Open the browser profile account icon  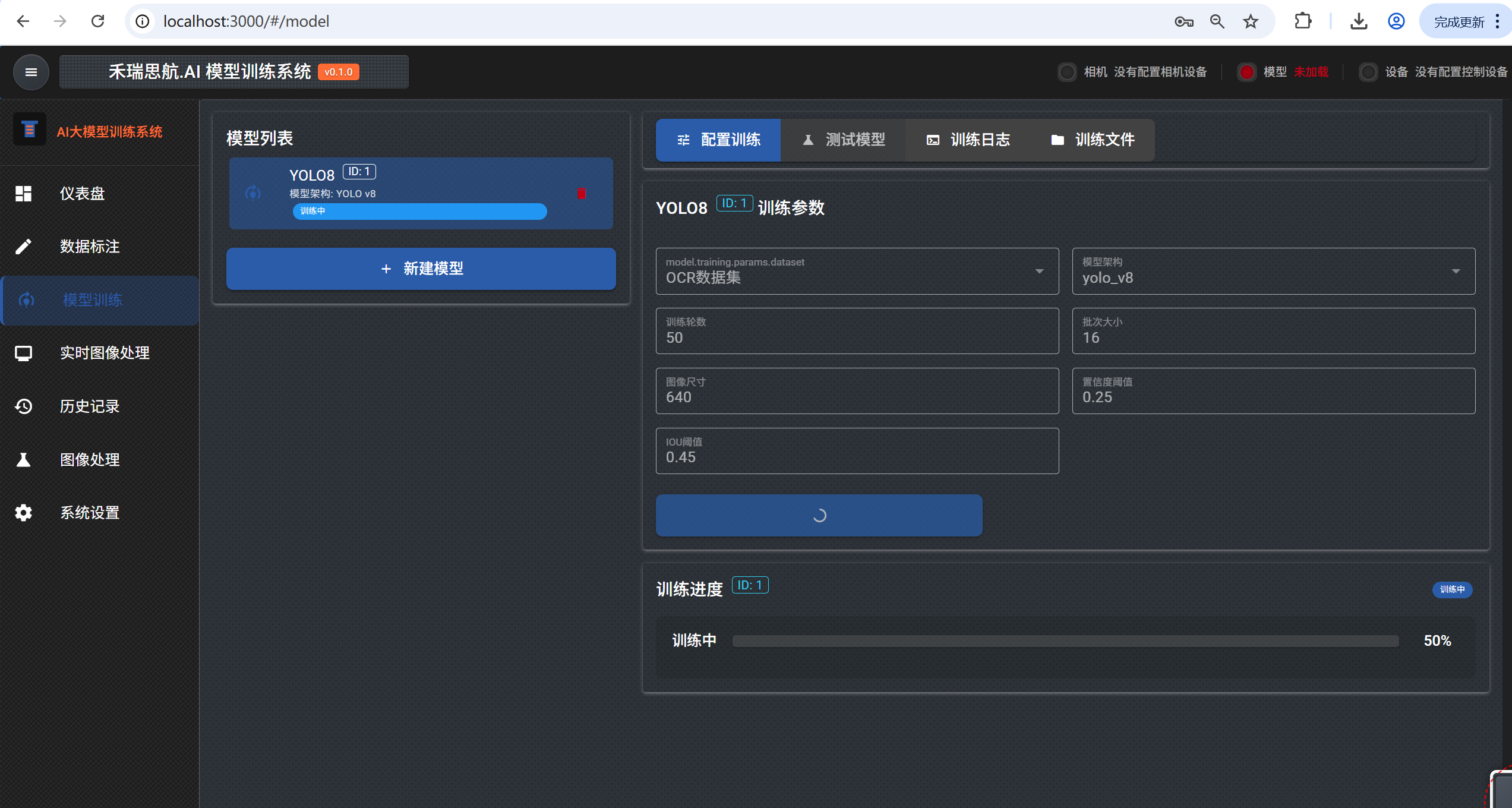1396,21
